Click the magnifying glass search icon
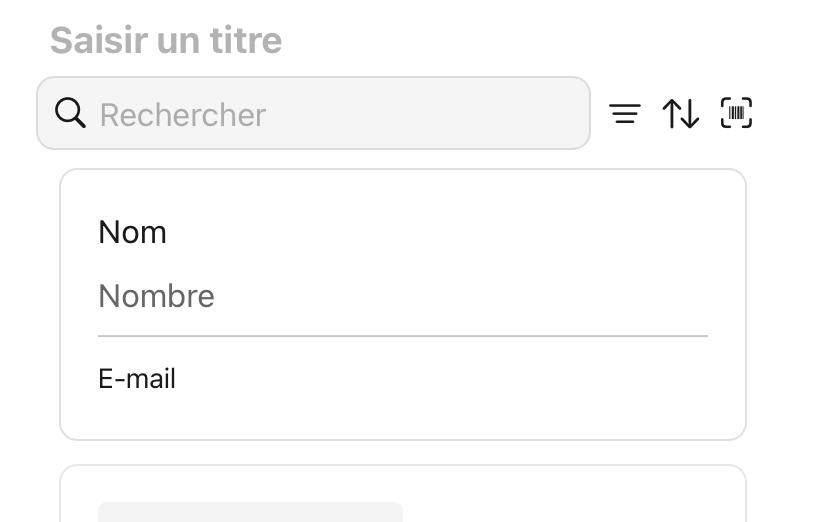 70,114
